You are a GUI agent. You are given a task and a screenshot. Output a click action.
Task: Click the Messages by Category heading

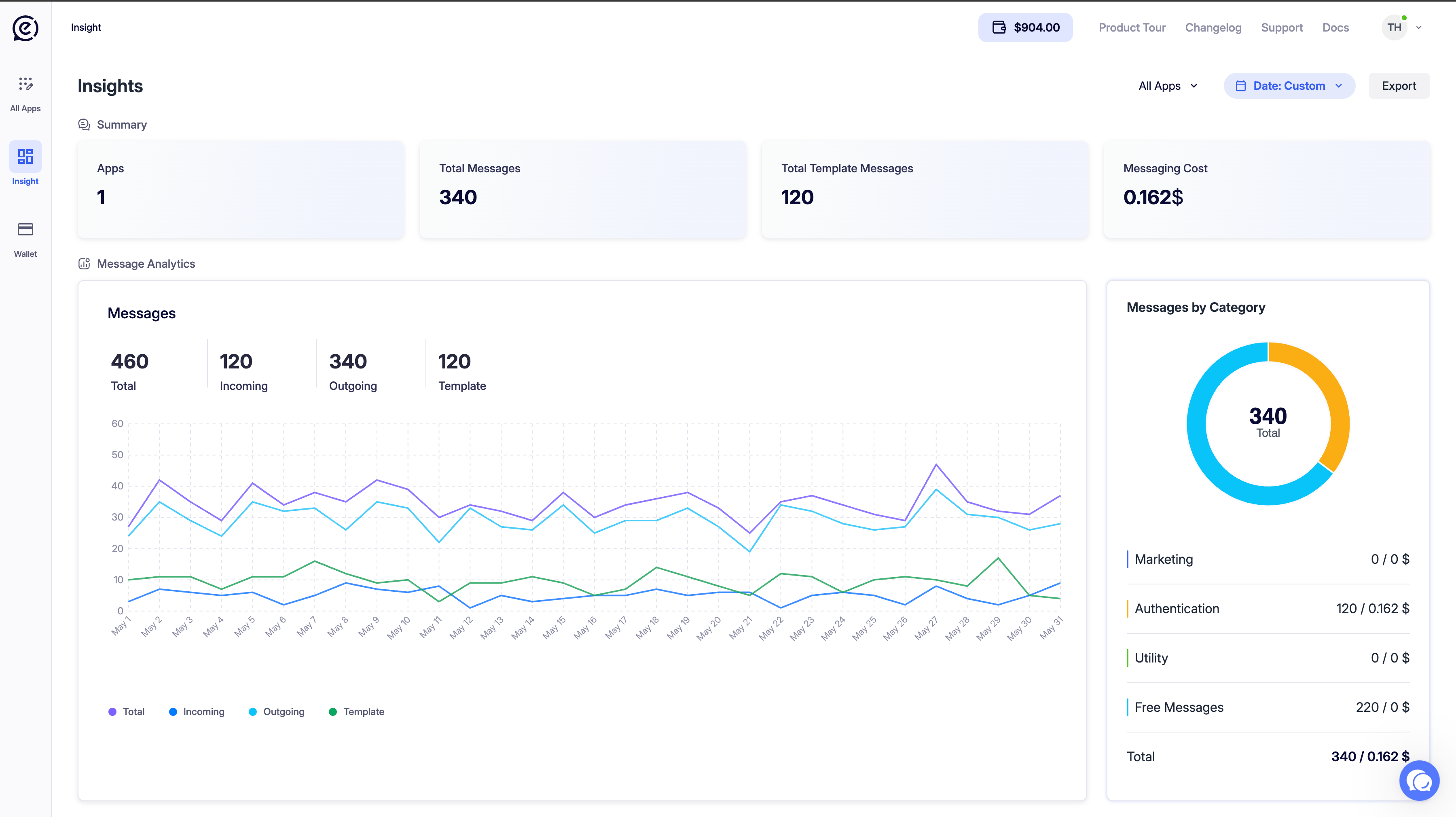click(x=1196, y=307)
